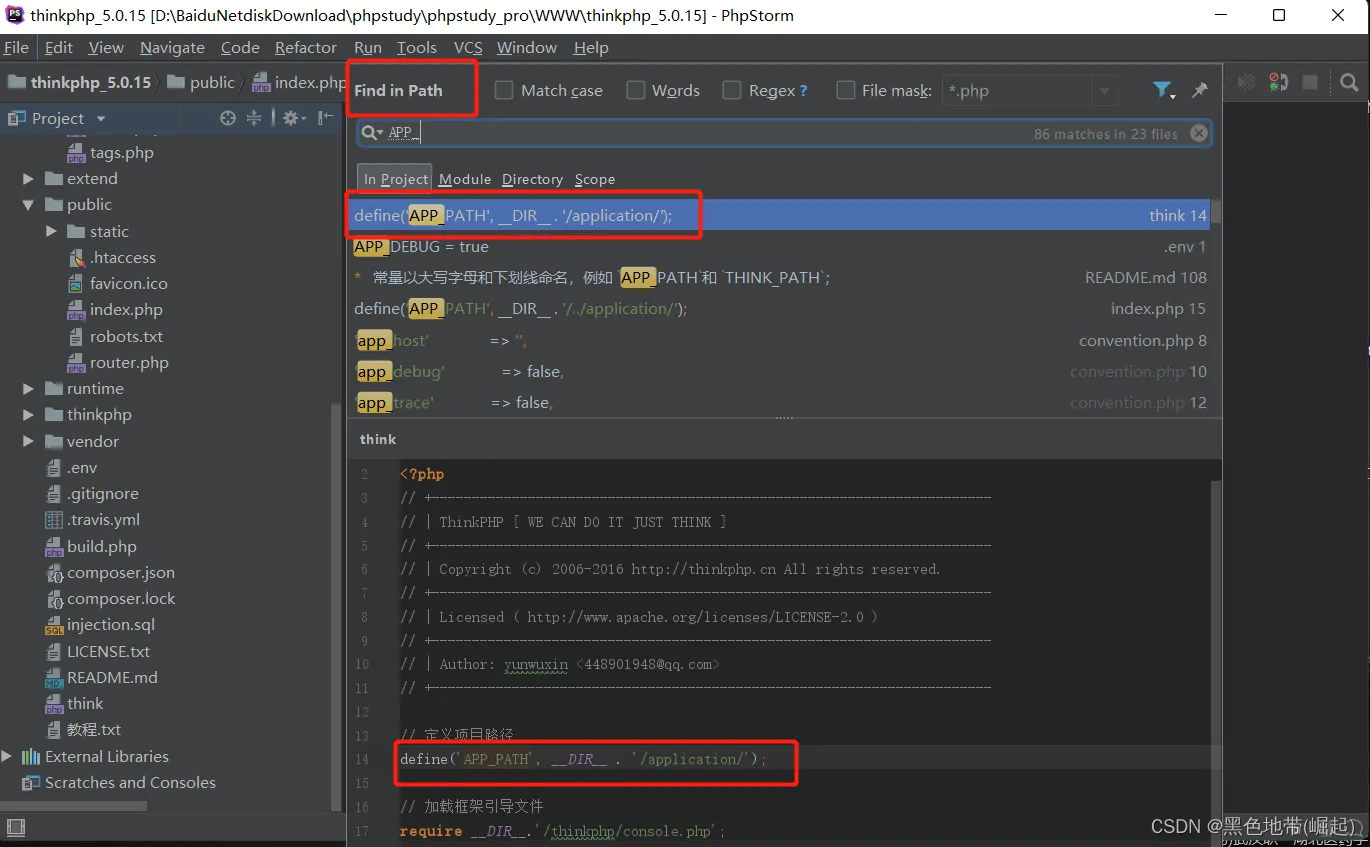Open the search history magnifier icon
1370x847 pixels.
(x=371, y=133)
